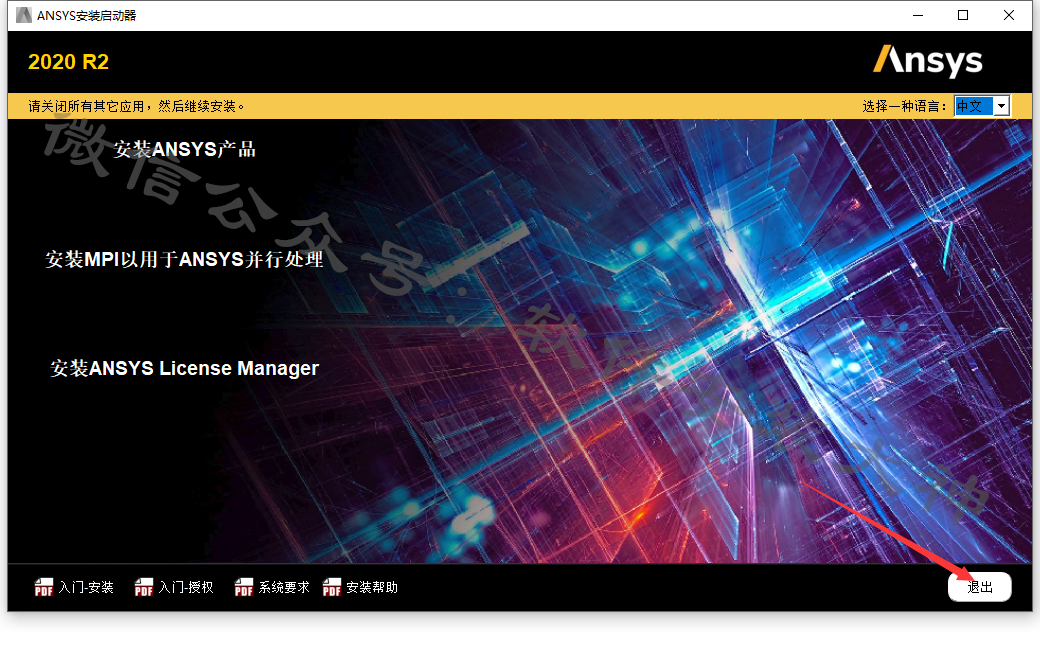The height and width of the screenshot is (660, 1040).
Task: Open the 安装帮助 help link
Action: click(x=372, y=587)
